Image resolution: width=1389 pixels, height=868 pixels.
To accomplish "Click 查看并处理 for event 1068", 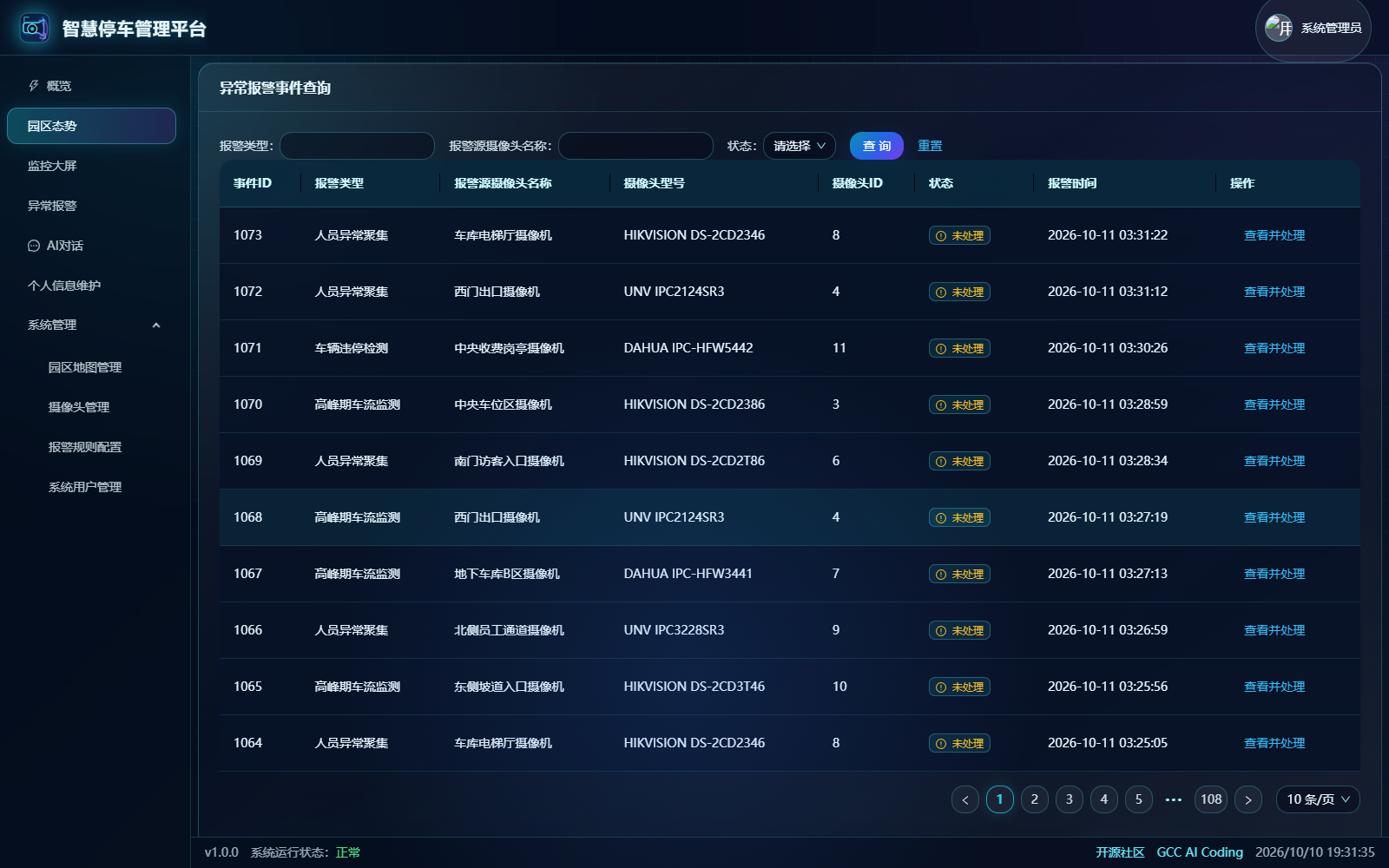I will click(x=1274, y=517).
